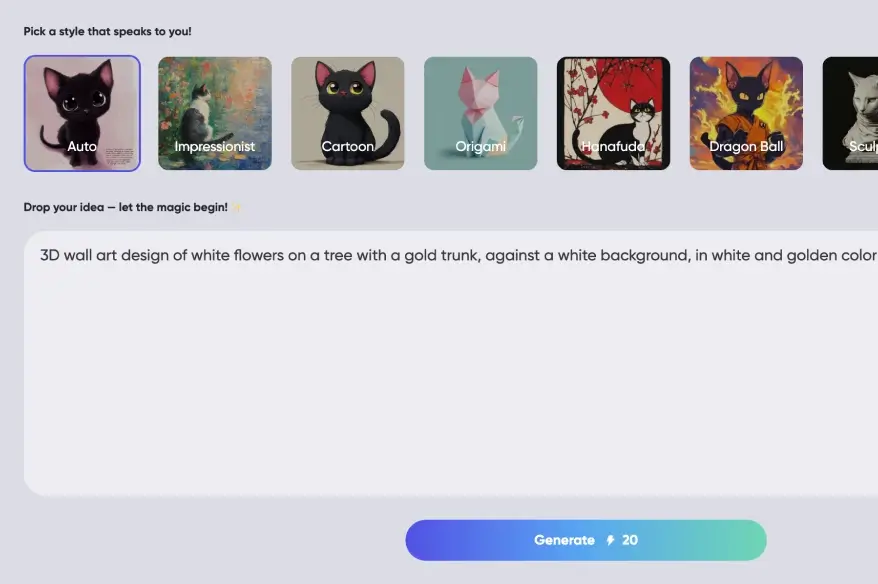
Task: Choose the Impressionist painting style
Action: [x=215, y=113]
